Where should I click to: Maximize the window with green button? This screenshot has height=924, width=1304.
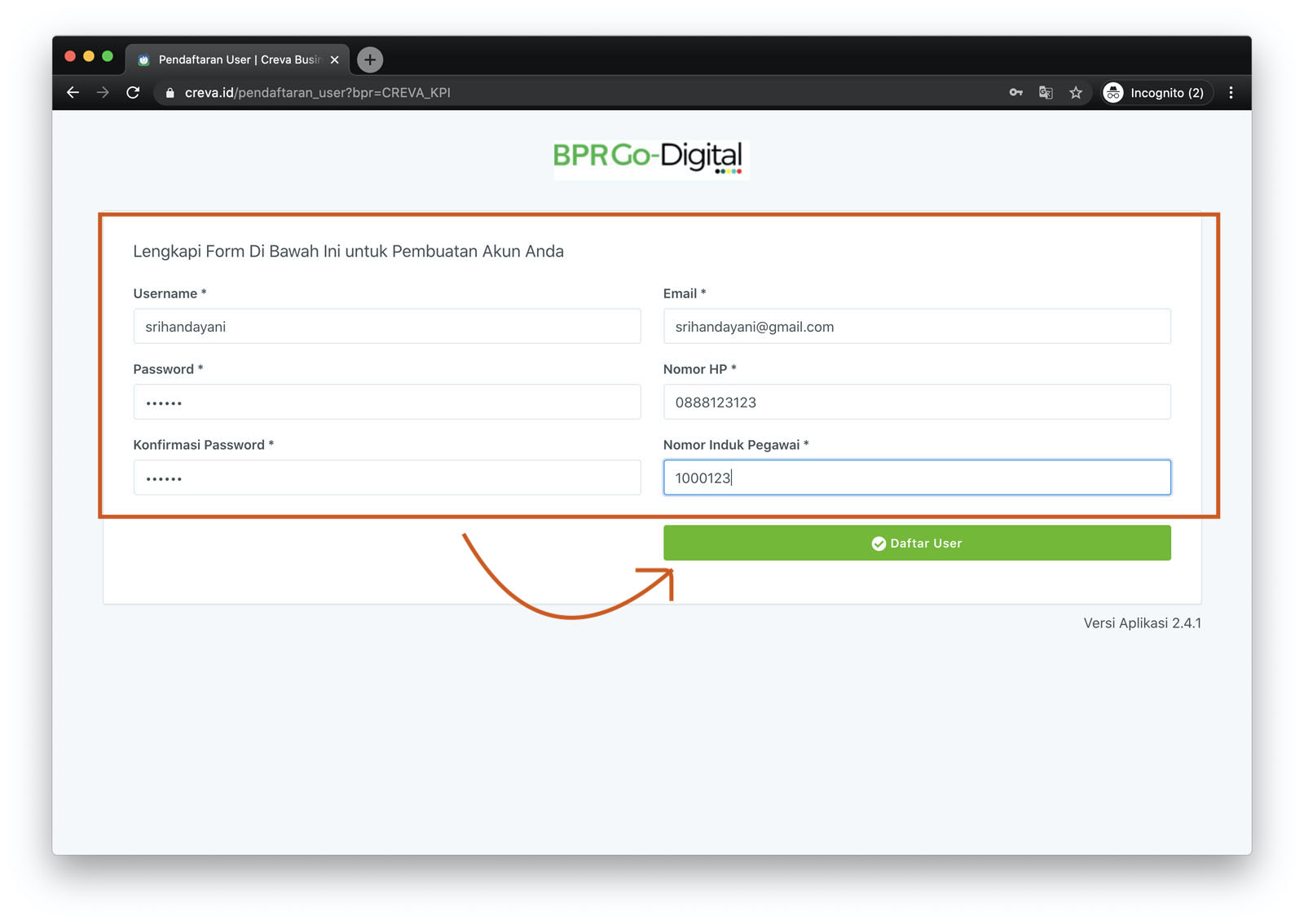tap(108, 56)
